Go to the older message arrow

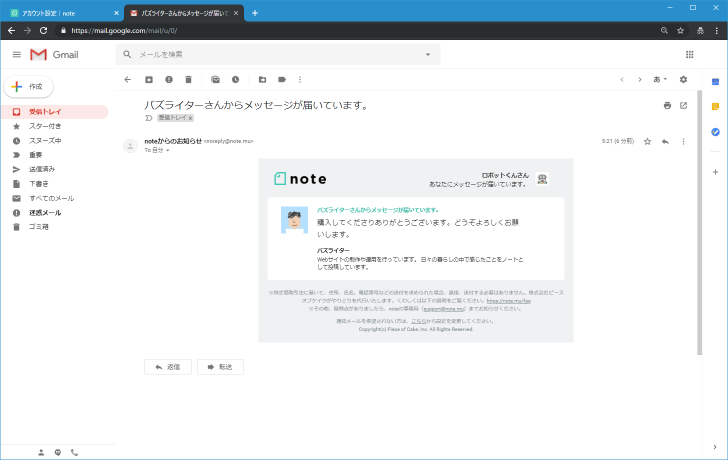640,79
